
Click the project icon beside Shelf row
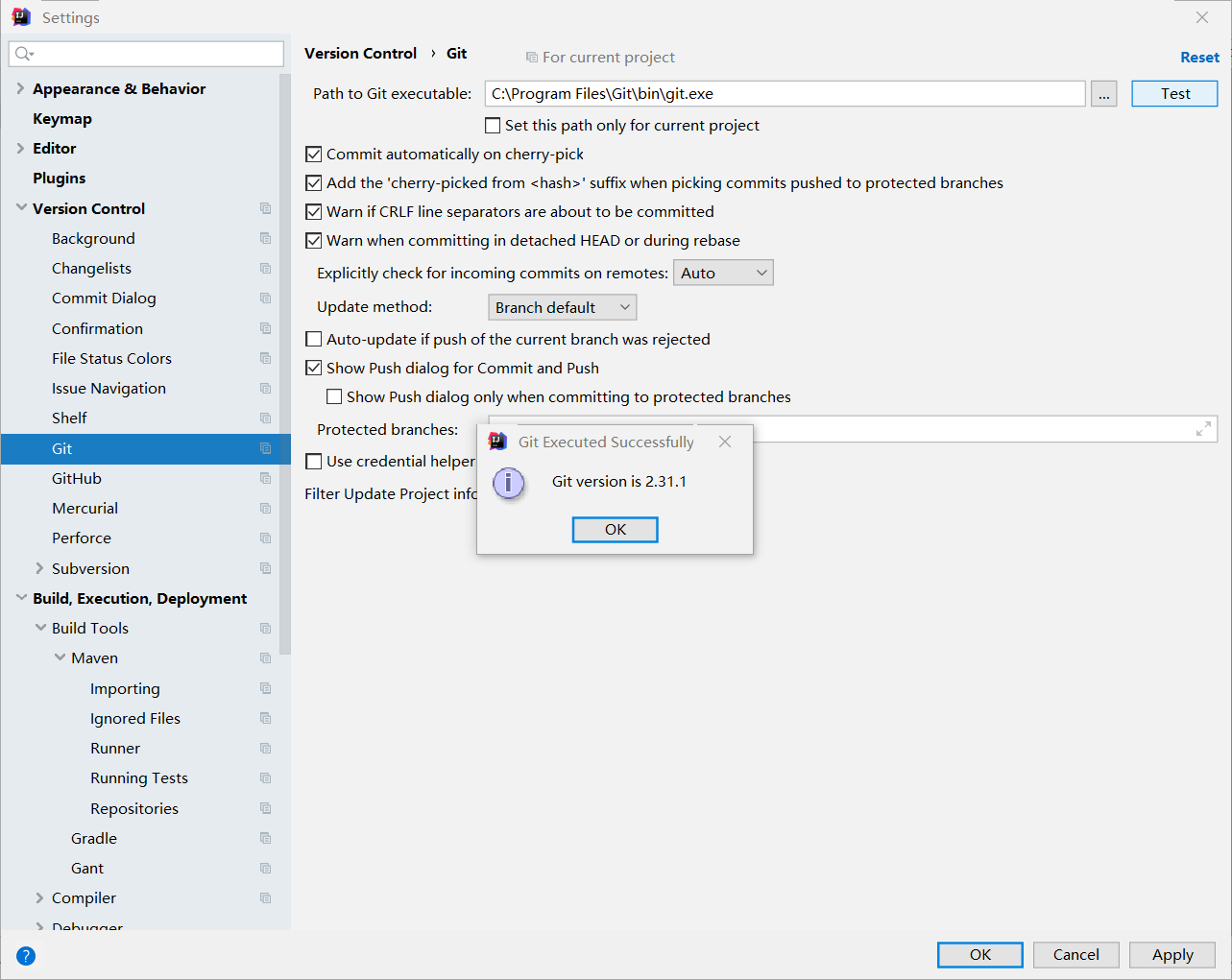tap(266, 418)
